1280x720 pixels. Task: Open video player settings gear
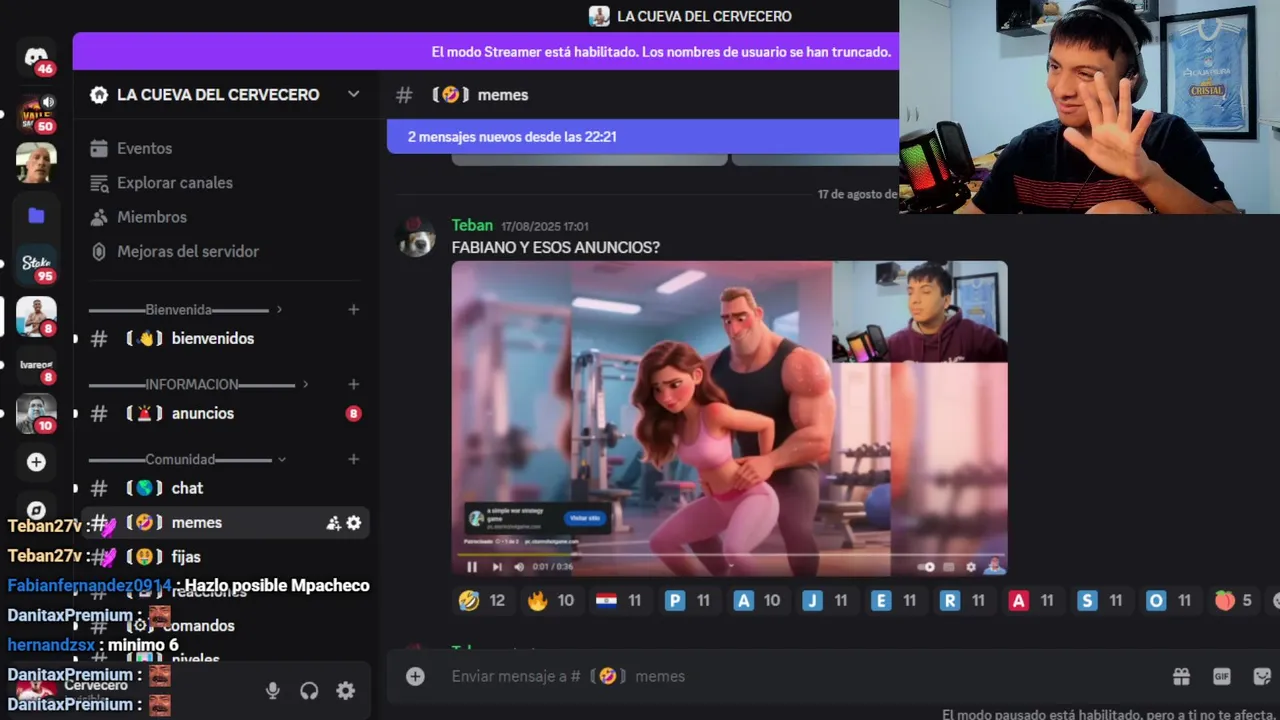(x=970, y=567)
